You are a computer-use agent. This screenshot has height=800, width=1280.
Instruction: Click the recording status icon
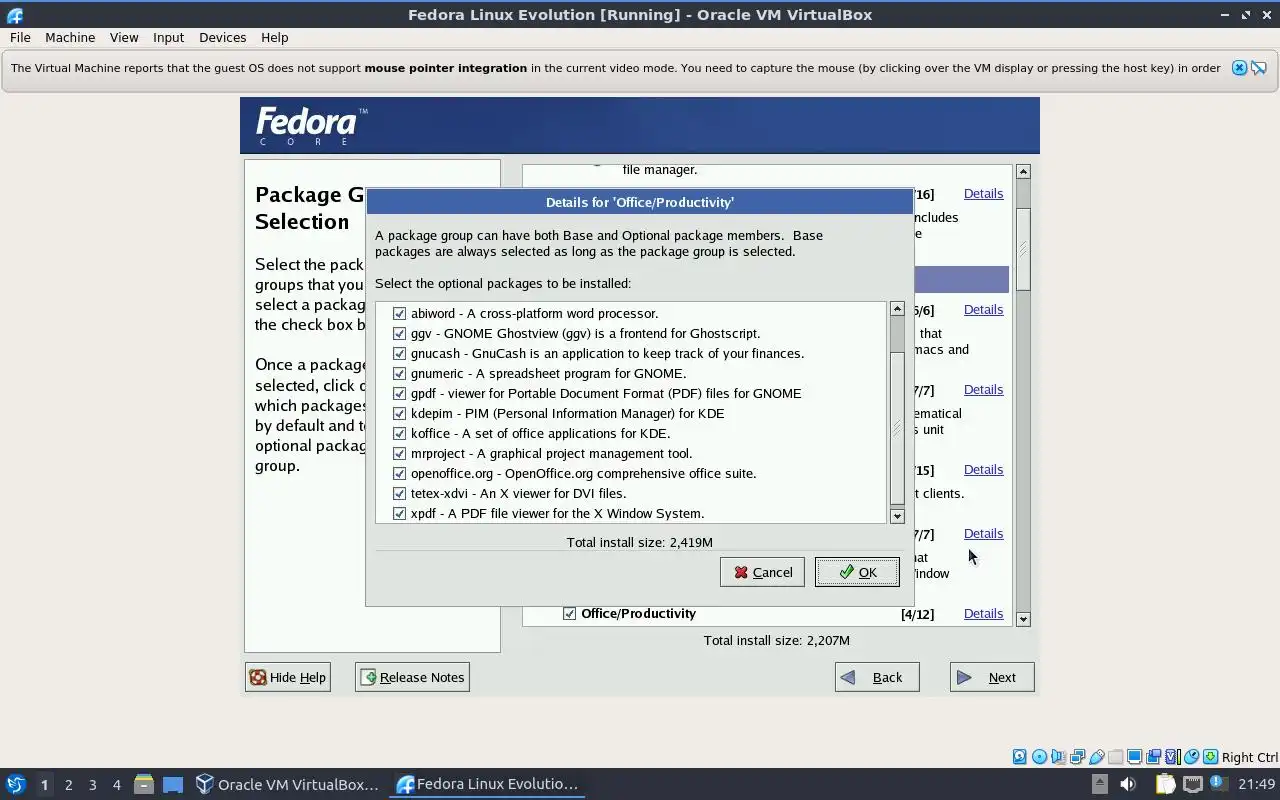click(x=1153, y=757)
